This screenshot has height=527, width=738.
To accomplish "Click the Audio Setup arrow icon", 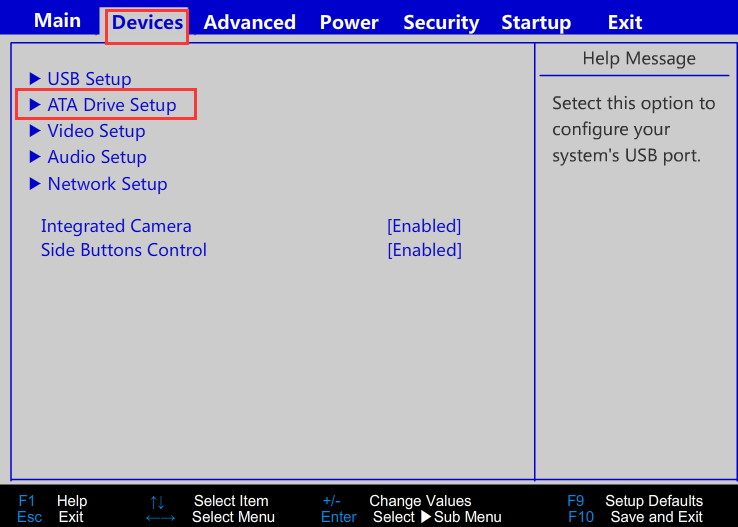I will pos(35,157).
